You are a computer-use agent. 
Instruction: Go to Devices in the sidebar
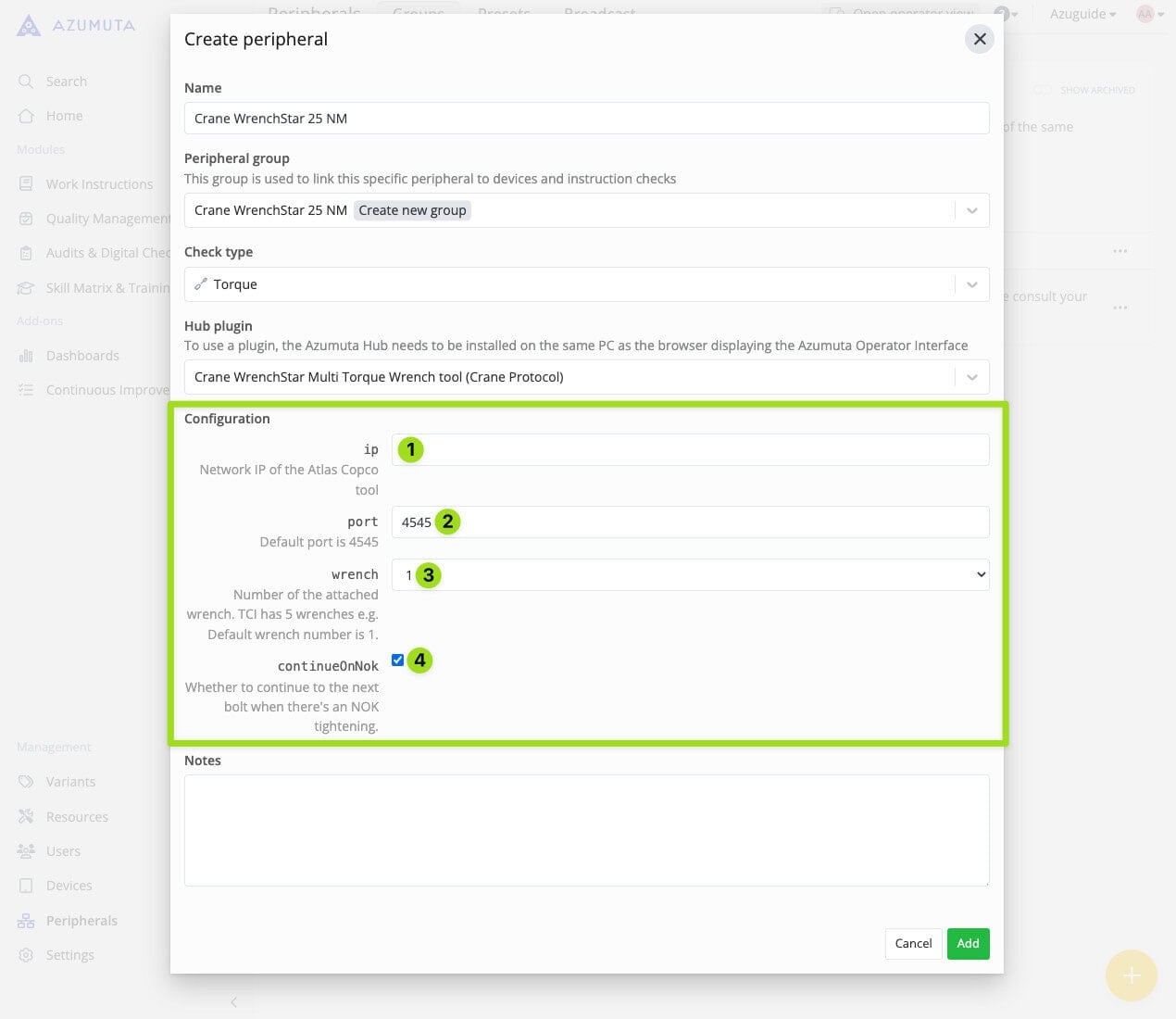coord(69,886)
